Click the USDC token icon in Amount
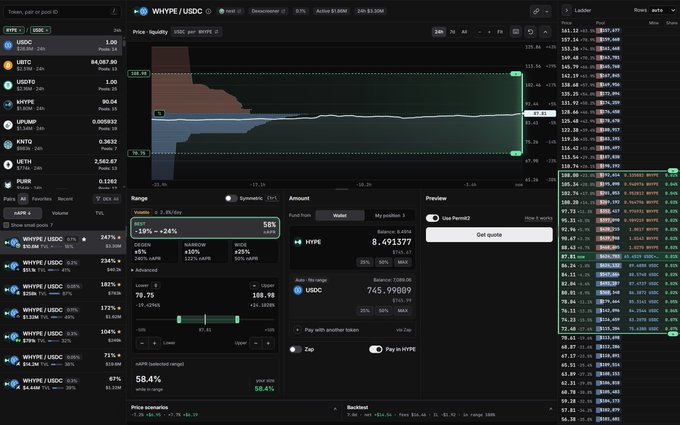Image resolution: width=680 pixels, height=425 pixels. [x=298, y=290]
